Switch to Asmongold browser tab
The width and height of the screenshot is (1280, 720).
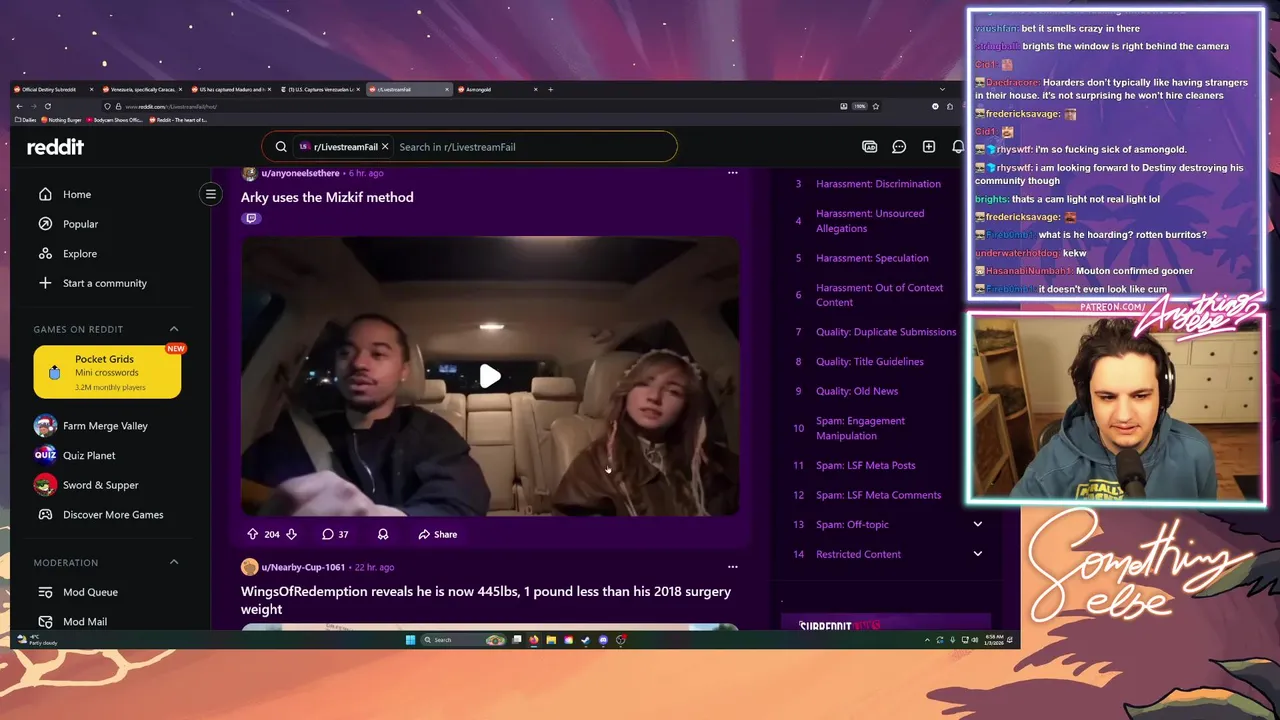498,89
